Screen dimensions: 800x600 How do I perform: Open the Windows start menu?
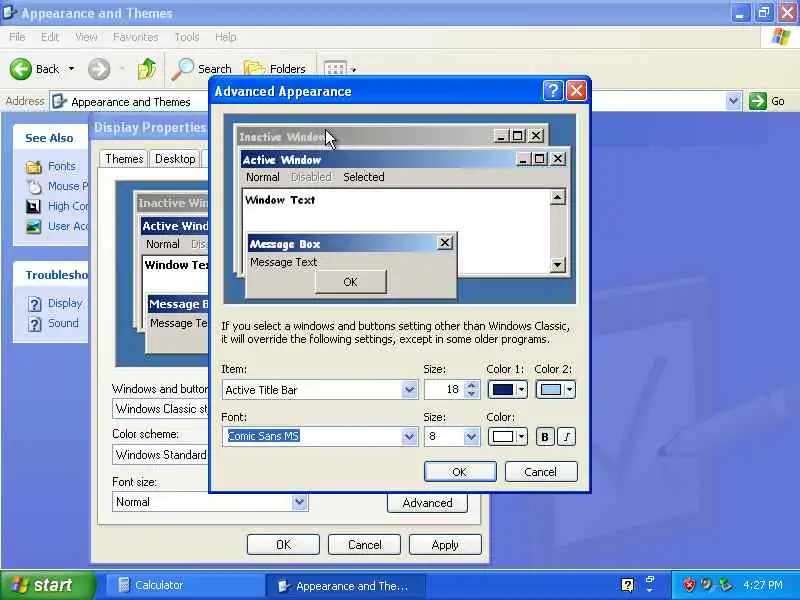tap(47, 585)
